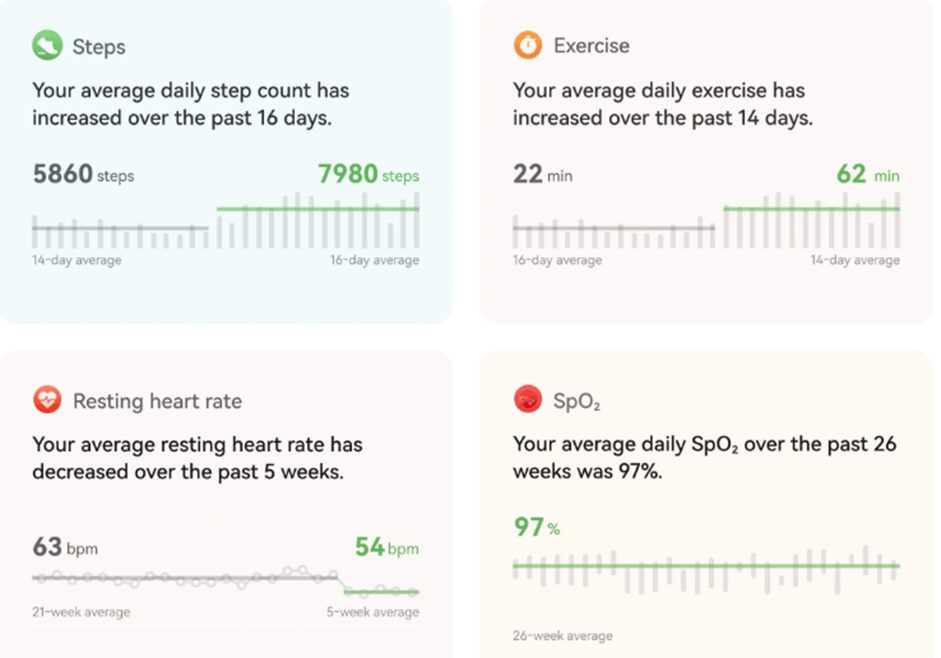Image resolution: width=941 pixels, height=658 pixels.
Task: Click the green Steps shoe icon
Action: point(47,45)
